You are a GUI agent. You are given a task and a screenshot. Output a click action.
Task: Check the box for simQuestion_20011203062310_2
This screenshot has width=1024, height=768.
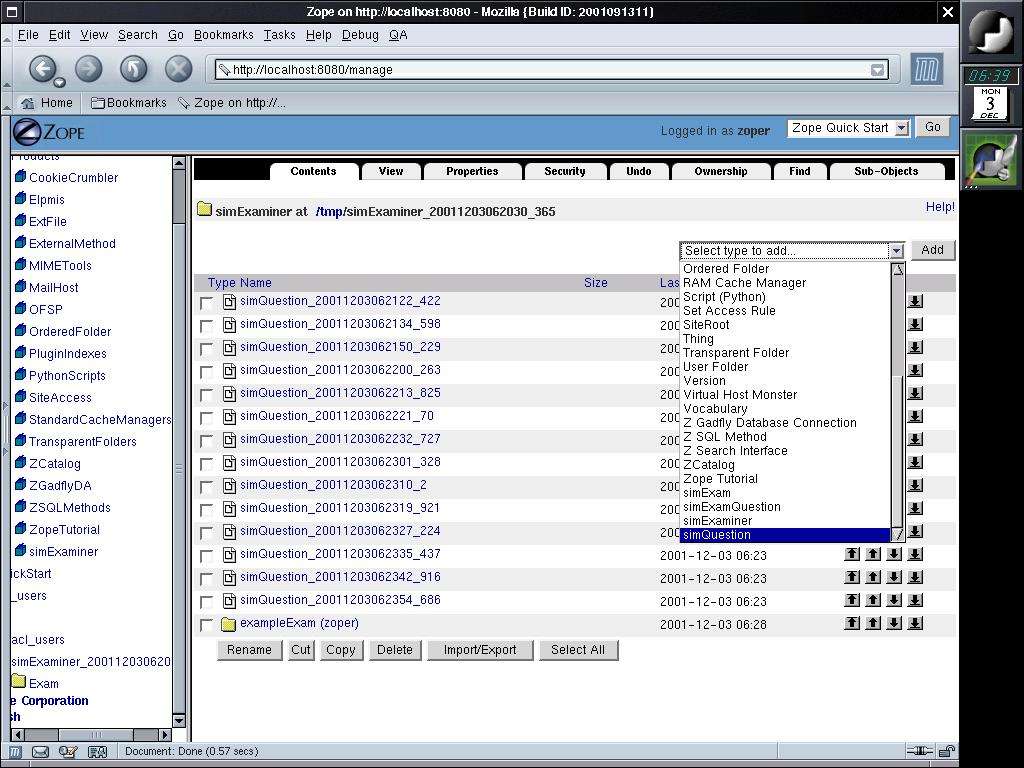pyautogui.click(x=206, y=487)
